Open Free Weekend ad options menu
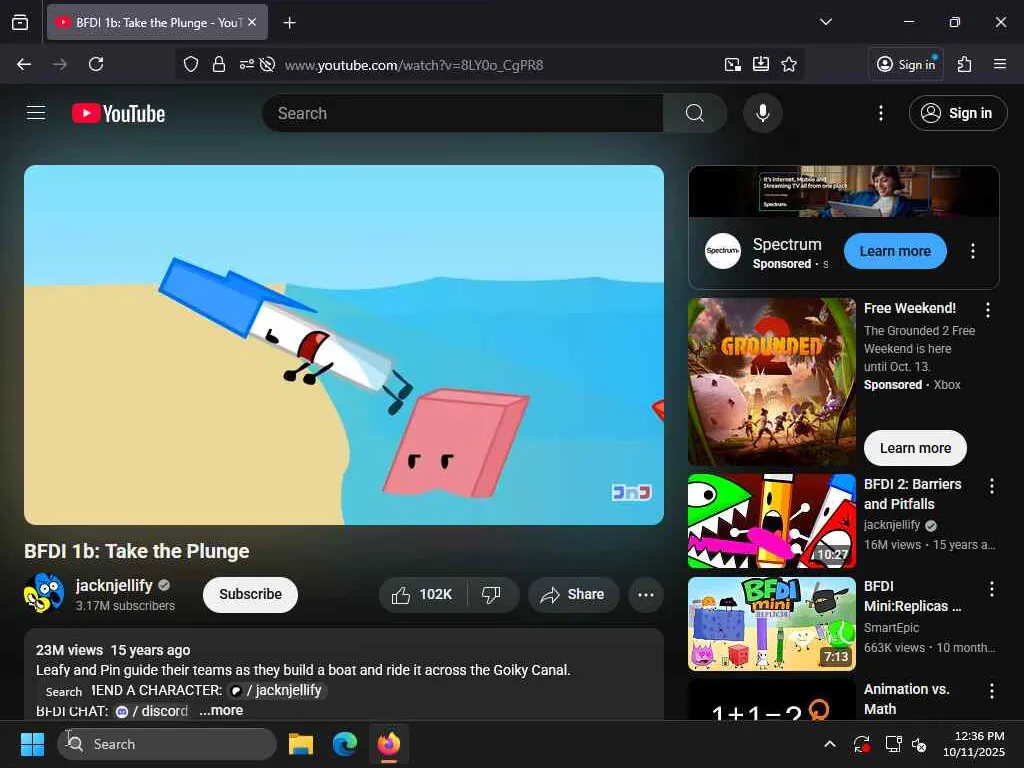The width and height of the screenshot is (1024, 768). click(x=987, y=310)
